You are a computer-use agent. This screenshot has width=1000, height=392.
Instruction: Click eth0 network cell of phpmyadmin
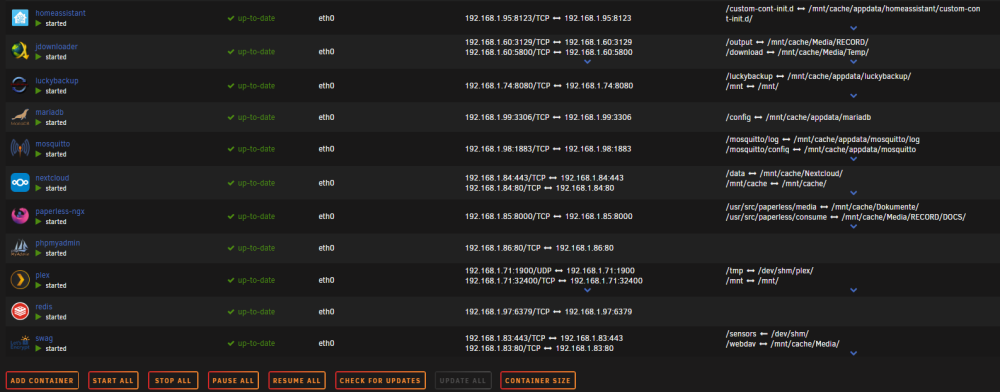click(x=326, y=248)
